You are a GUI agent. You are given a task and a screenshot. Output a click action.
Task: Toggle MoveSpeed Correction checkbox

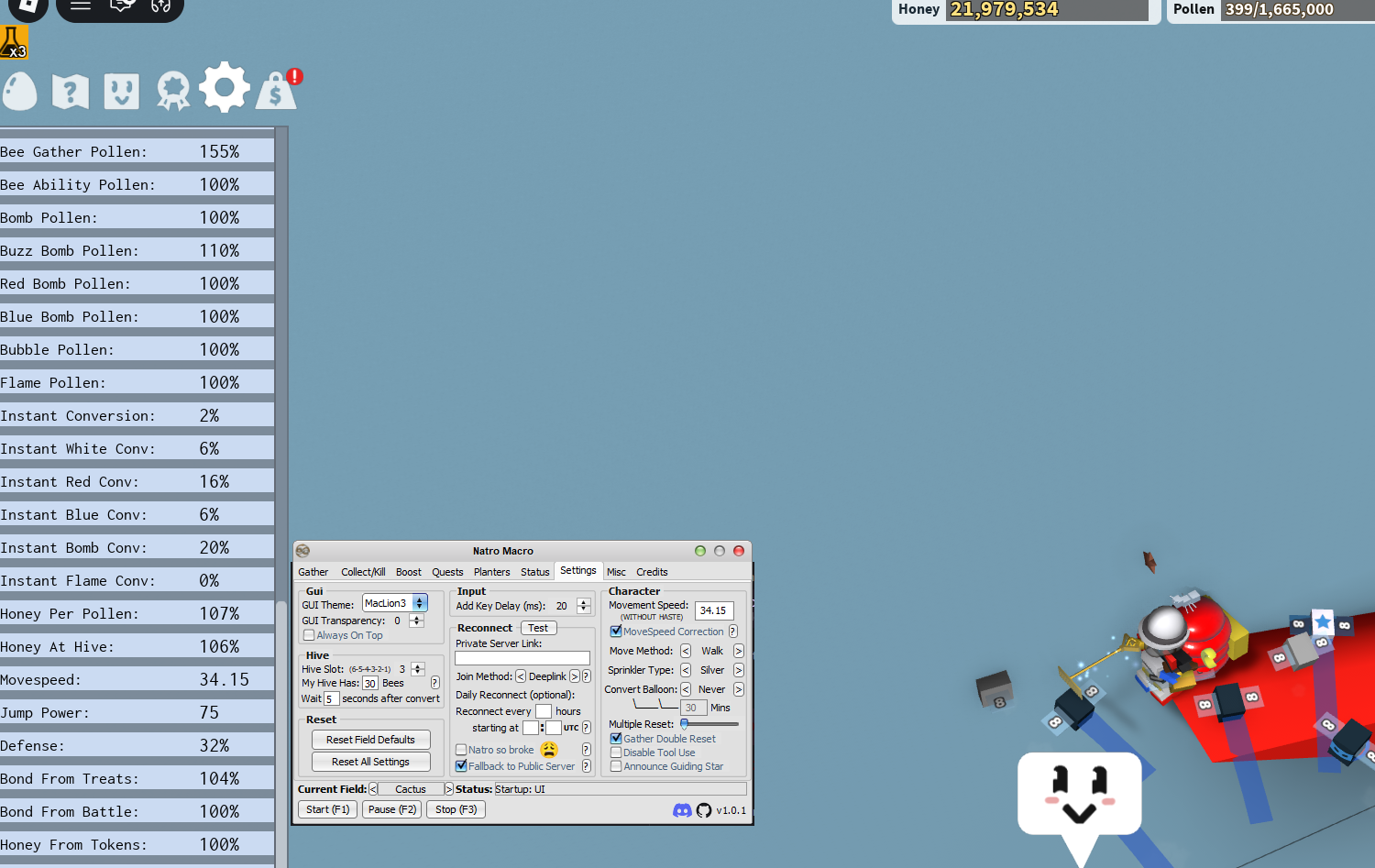pos(616,632)
